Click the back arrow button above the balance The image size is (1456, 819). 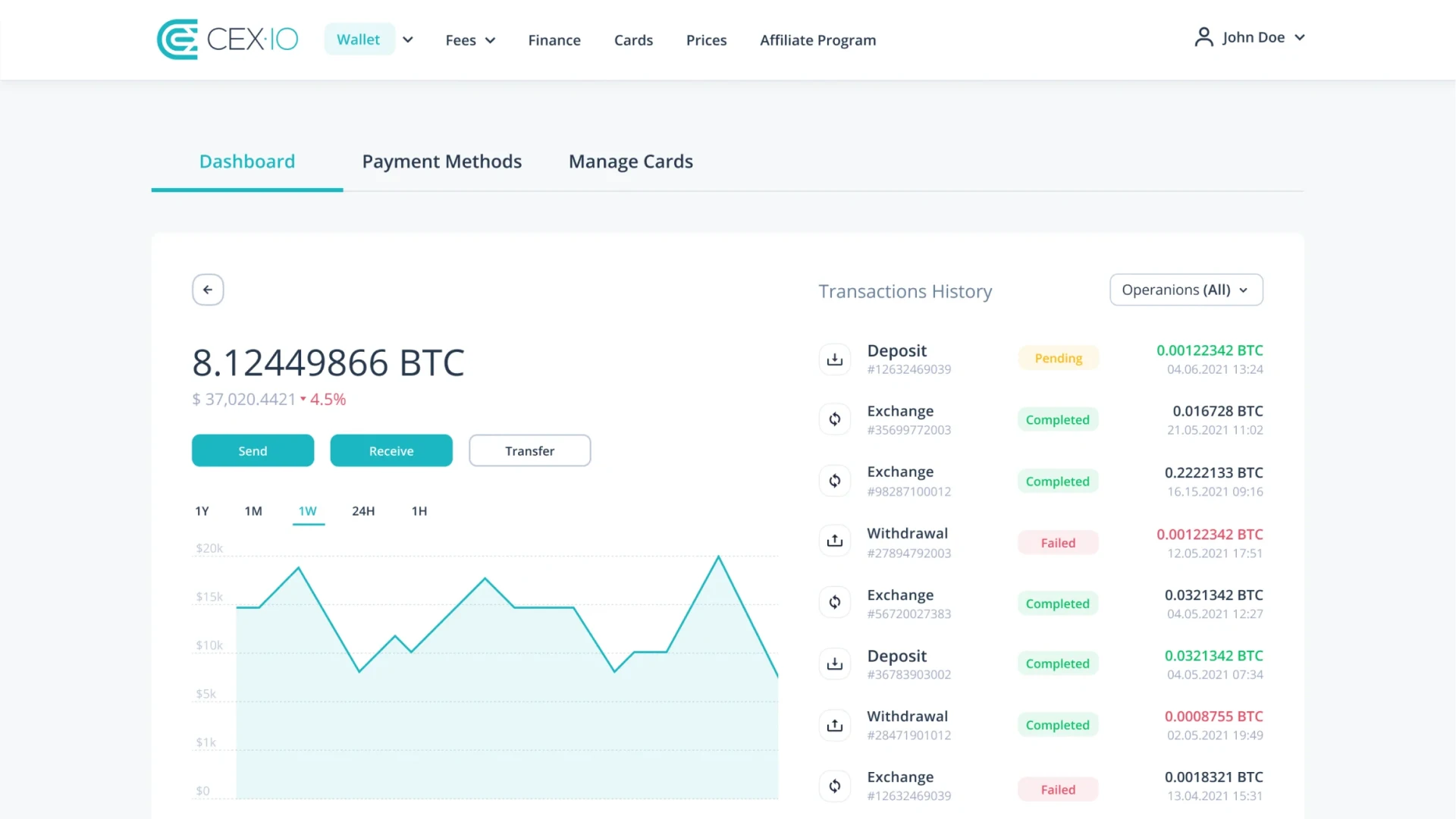coord(208,289)
